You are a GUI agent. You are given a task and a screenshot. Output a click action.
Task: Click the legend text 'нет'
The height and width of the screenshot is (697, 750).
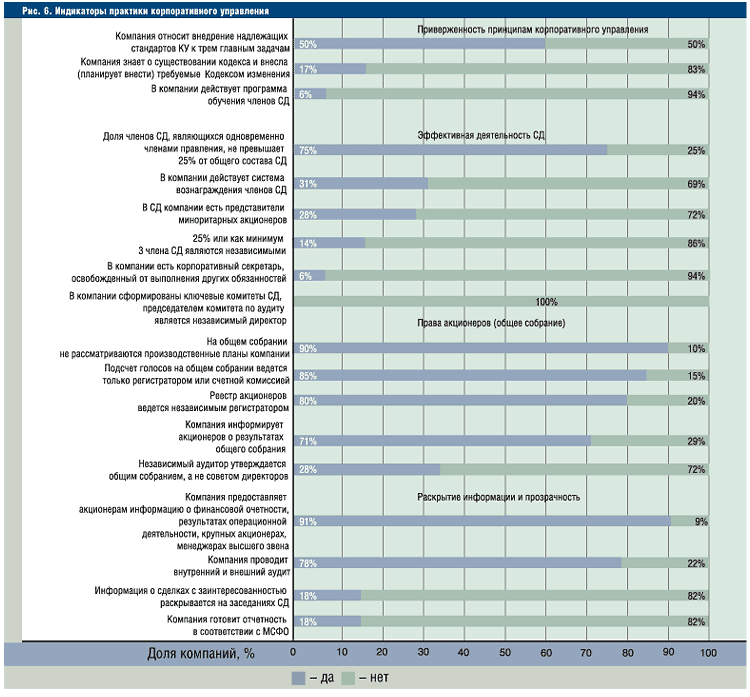(x=379, y=678)
